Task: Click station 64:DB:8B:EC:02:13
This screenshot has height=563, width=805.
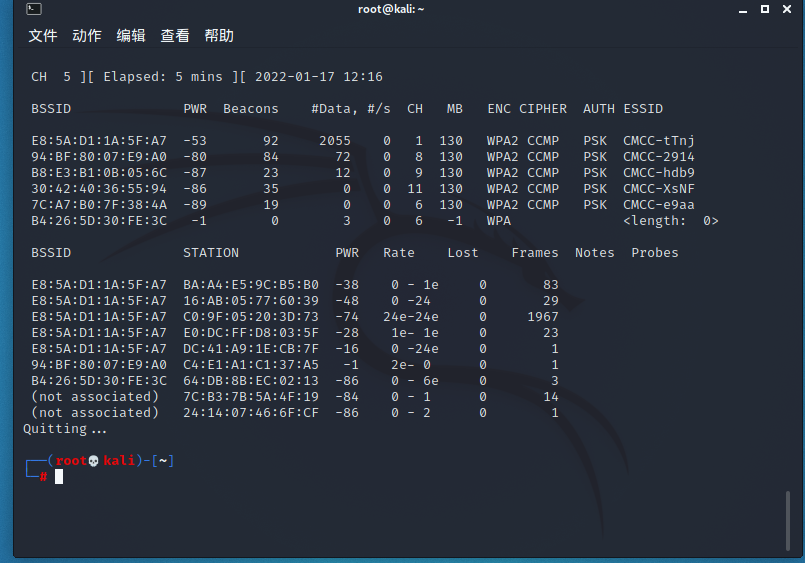Action: (x=251, y=380)
